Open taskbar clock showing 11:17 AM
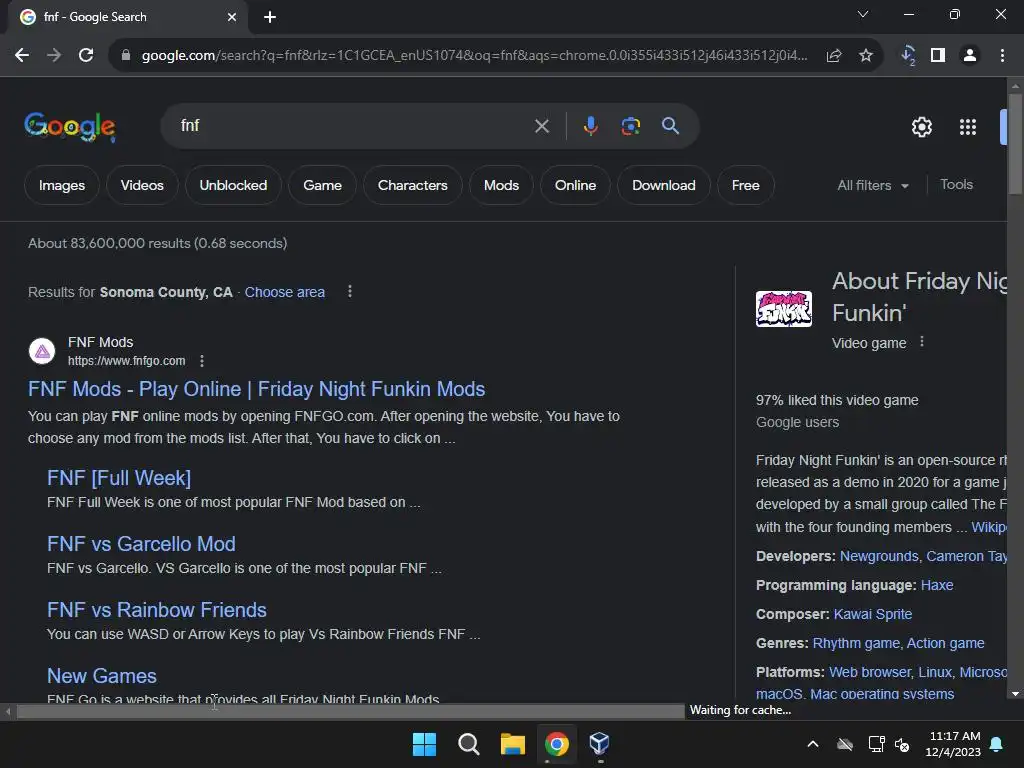Viewport: 1024px width, 768px height. 953,744
